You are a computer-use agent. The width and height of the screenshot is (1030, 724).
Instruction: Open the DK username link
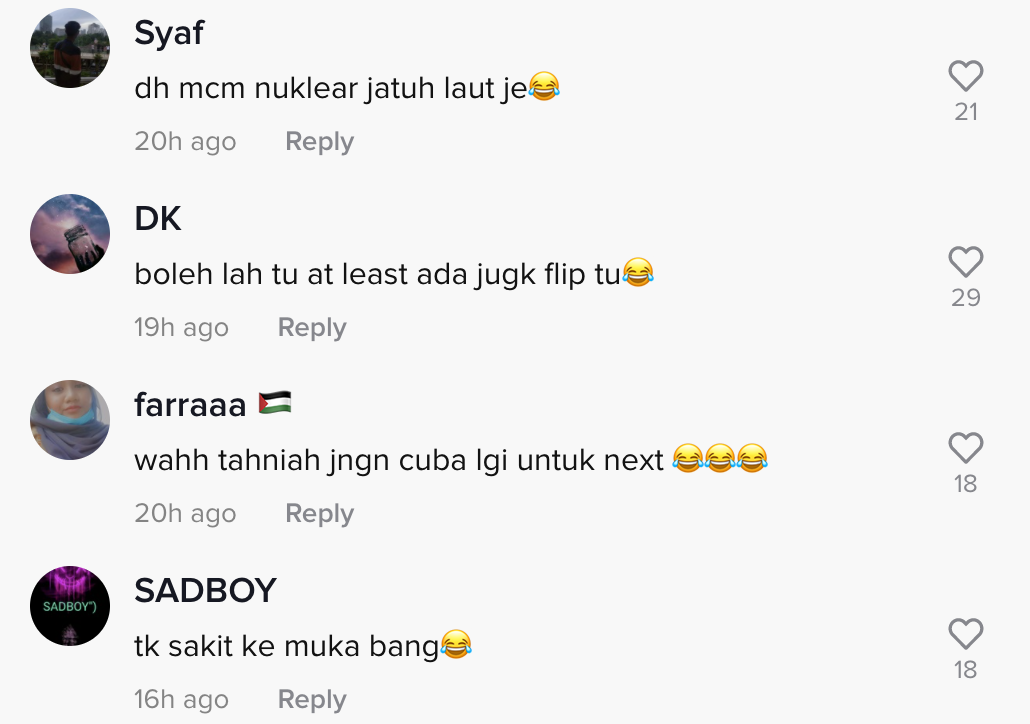point(158,218)
